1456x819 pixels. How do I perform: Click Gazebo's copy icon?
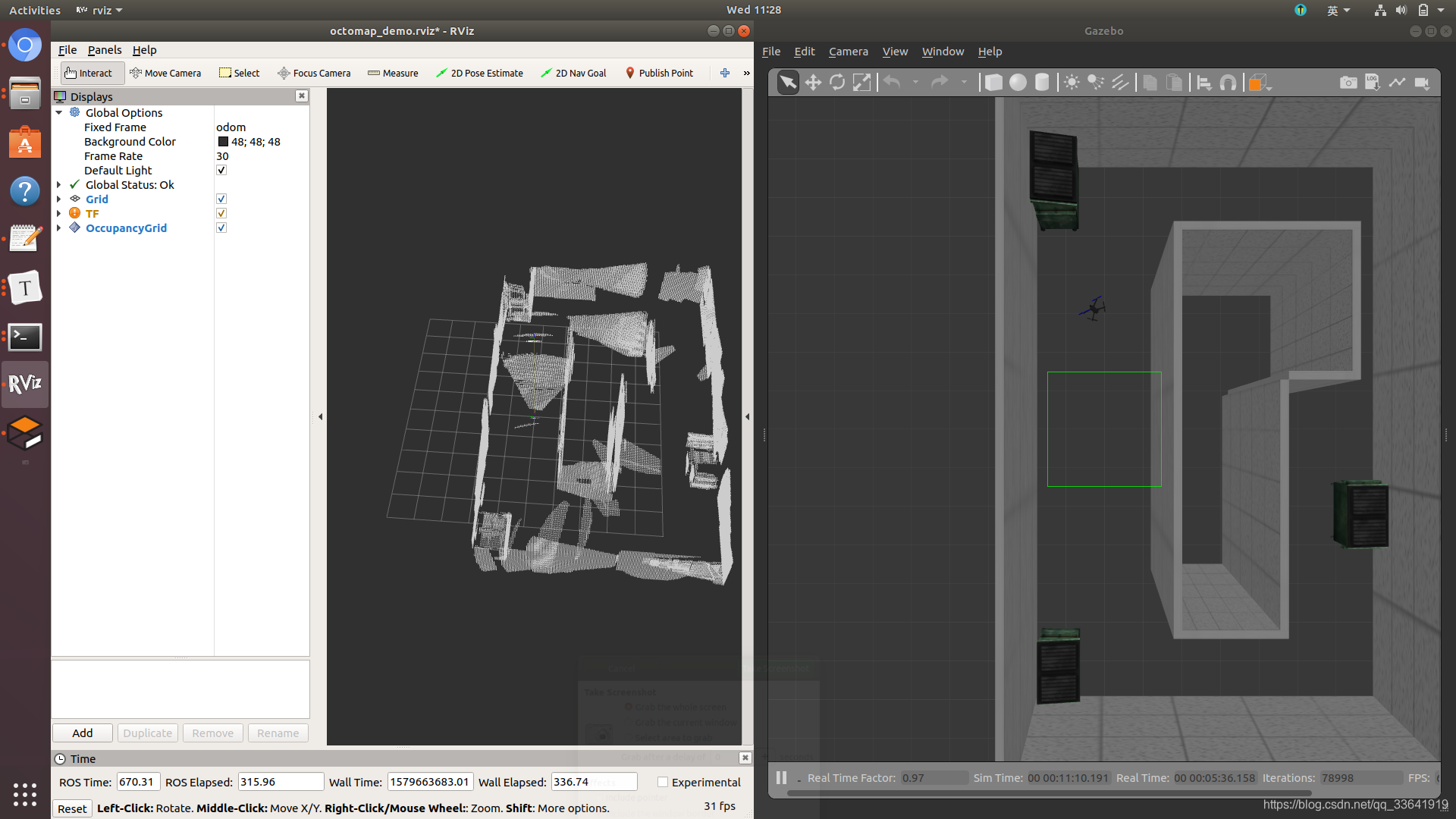coord(1150,83)
